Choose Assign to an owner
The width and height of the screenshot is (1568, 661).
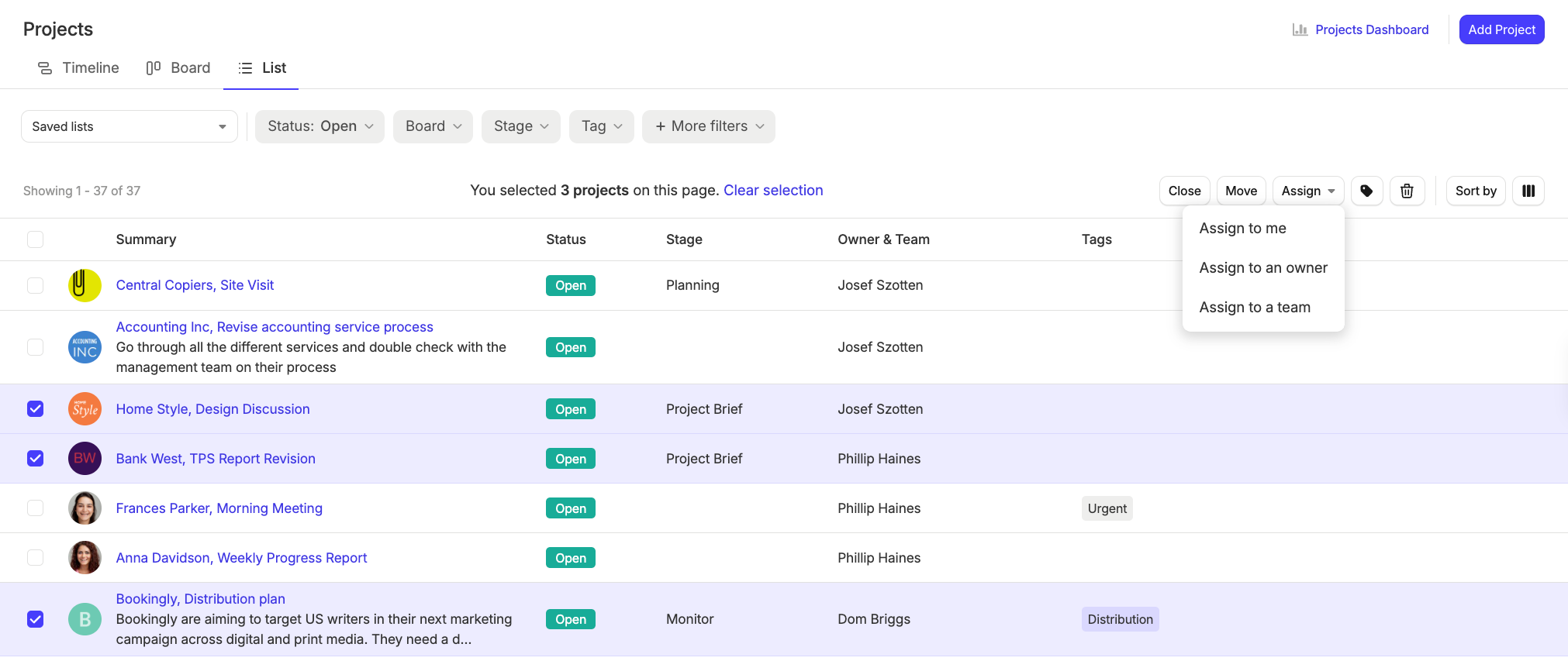[1263, 268]
